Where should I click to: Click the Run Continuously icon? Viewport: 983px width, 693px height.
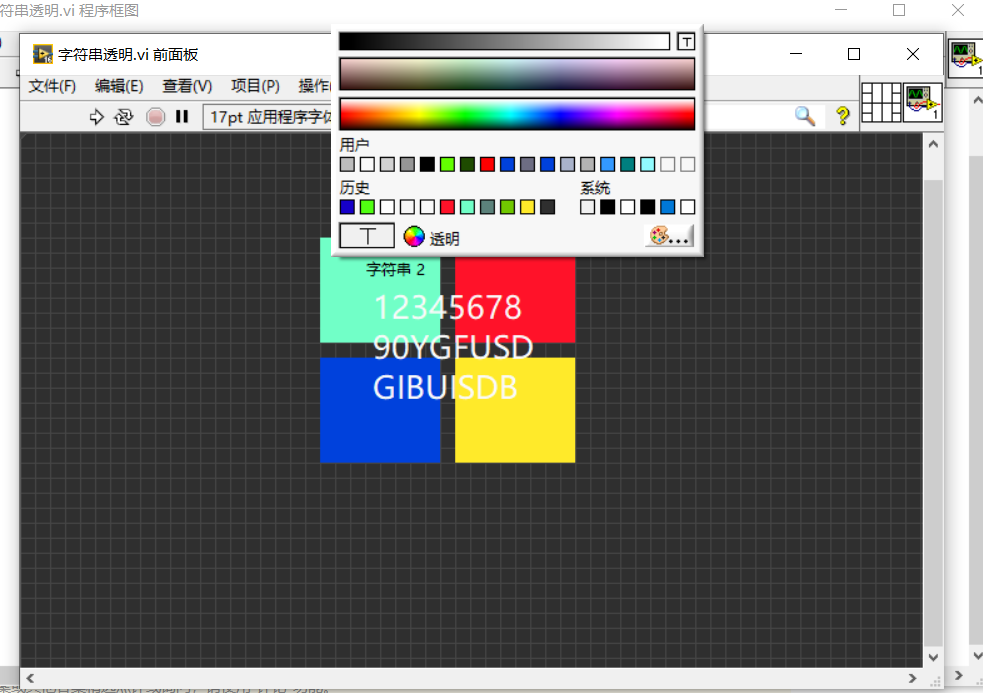coord(124,117)
